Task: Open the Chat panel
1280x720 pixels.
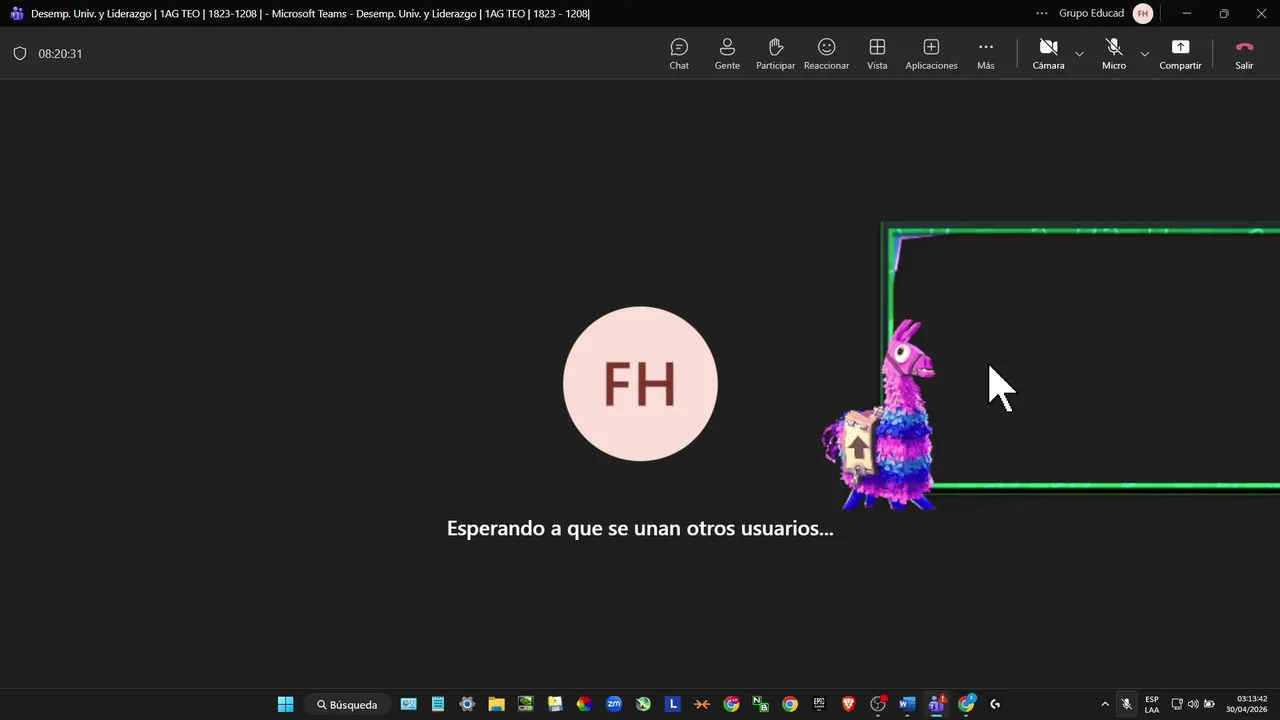Action: [x=679, y=54]
